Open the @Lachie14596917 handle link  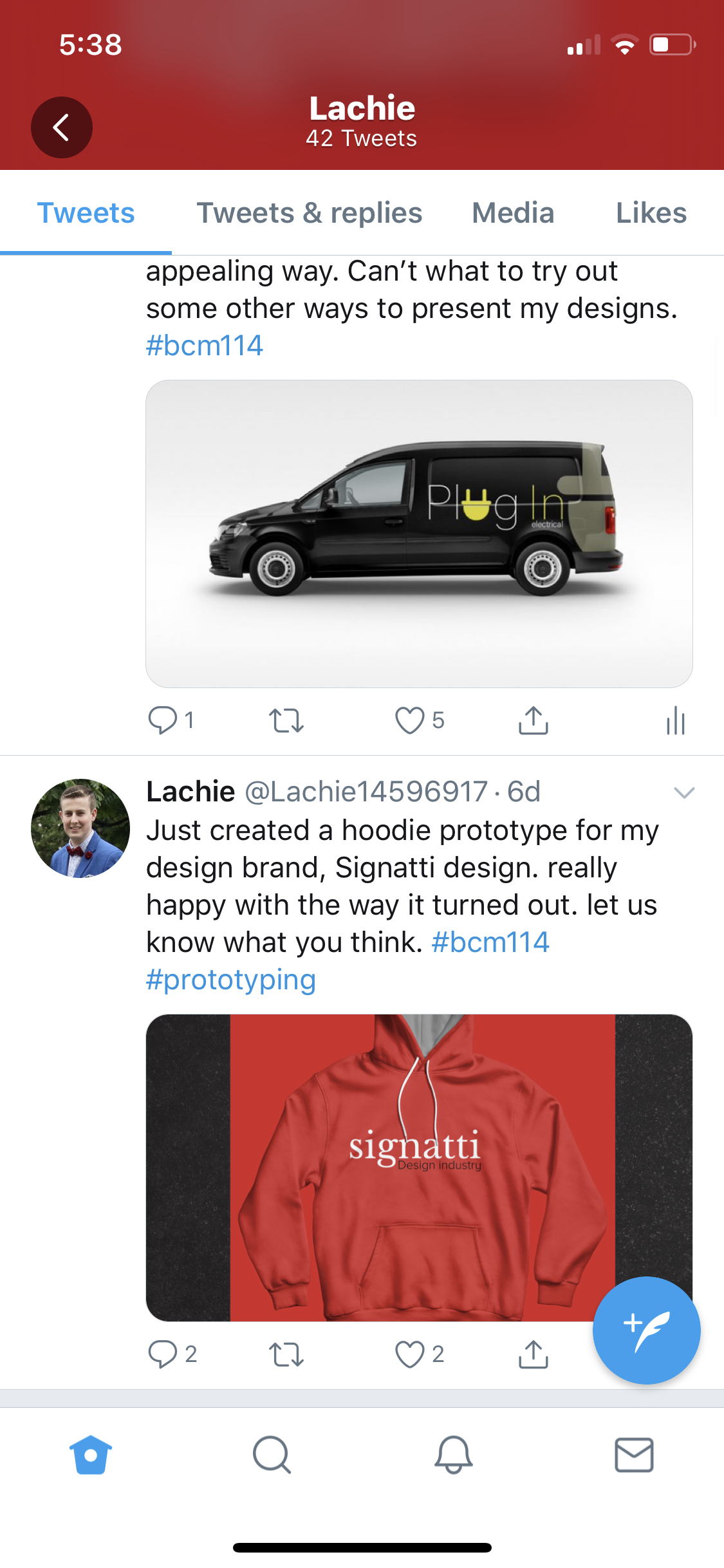click(366, 792)
